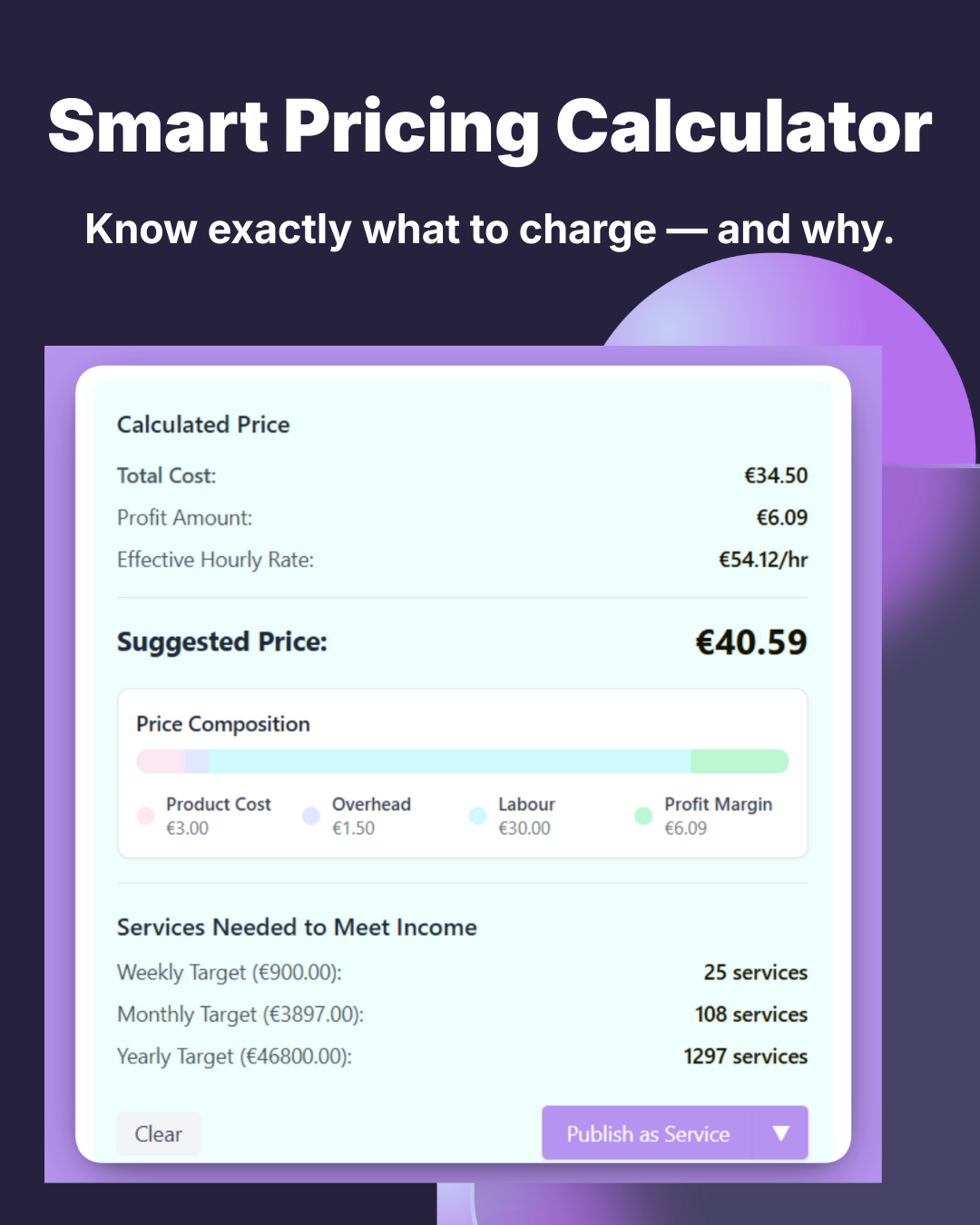The width and height of the screenshot is (980, 1225).
Task: Click the Monthly Target 108 services value
Action: (751, 1014)
